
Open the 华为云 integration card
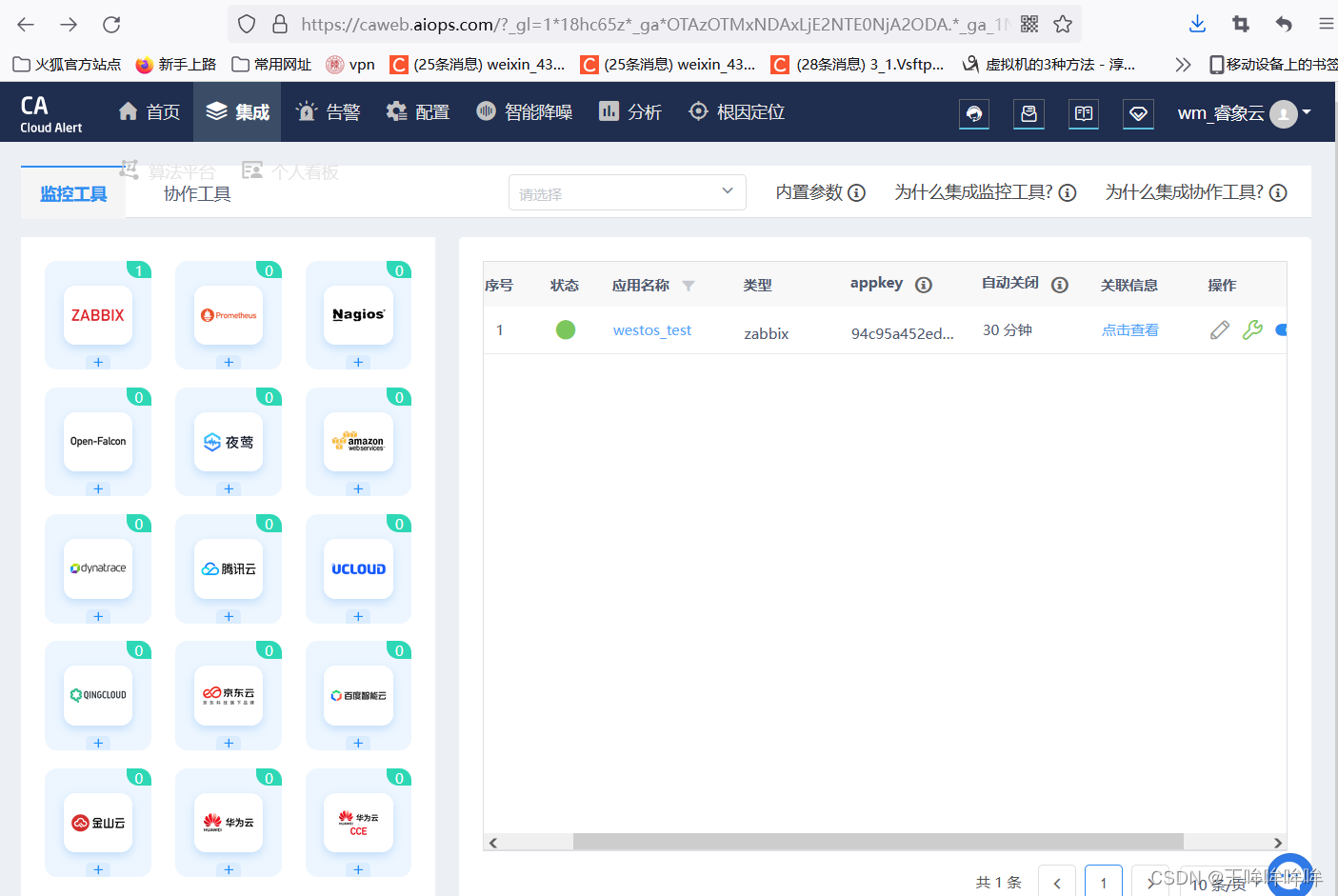pos(229,823)
